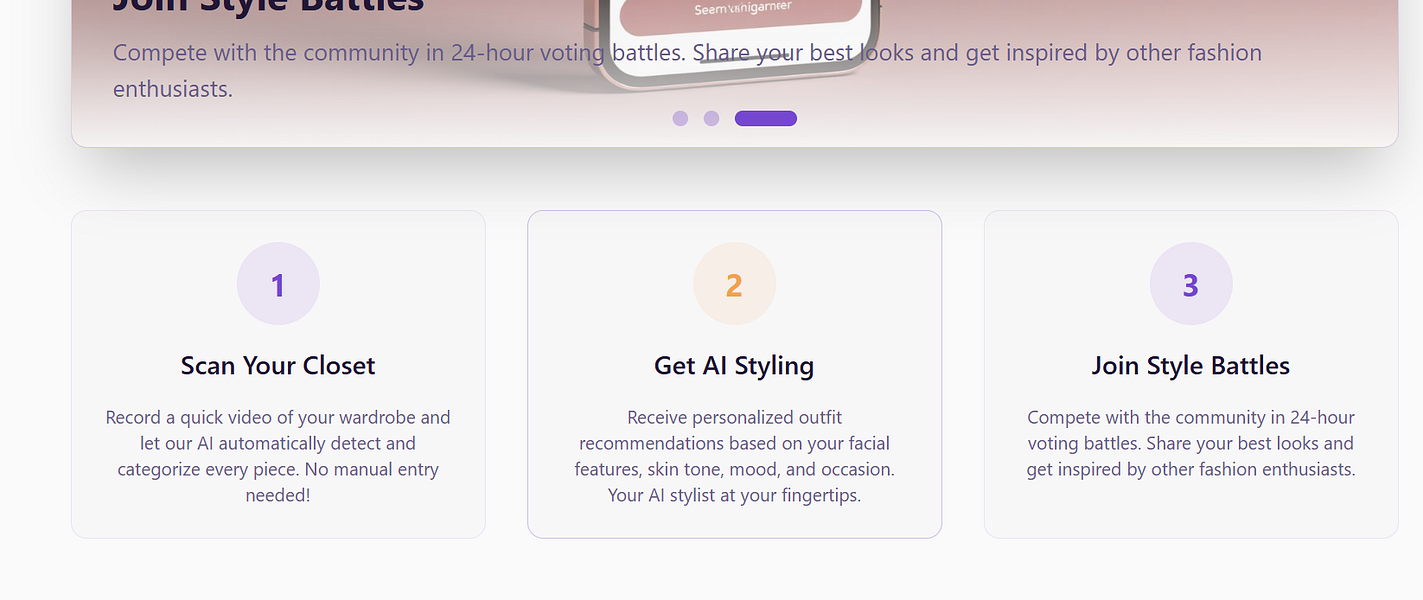Click the number 3 step circle
This screenshot has height=600, width=1423.
click(x=1190, y=284)
